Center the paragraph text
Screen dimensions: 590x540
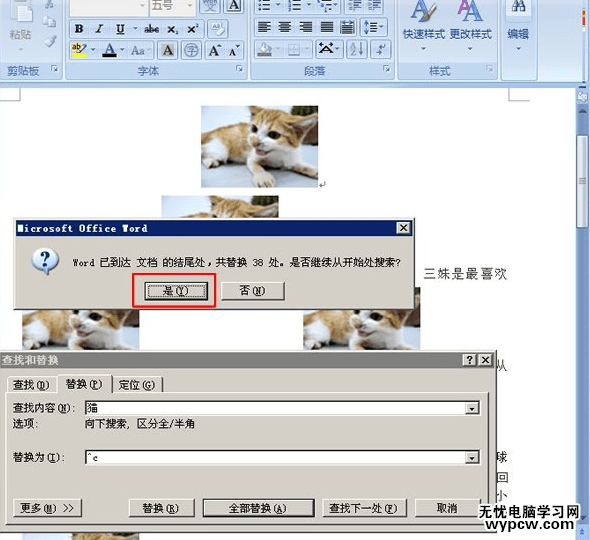tap(285, 27)
